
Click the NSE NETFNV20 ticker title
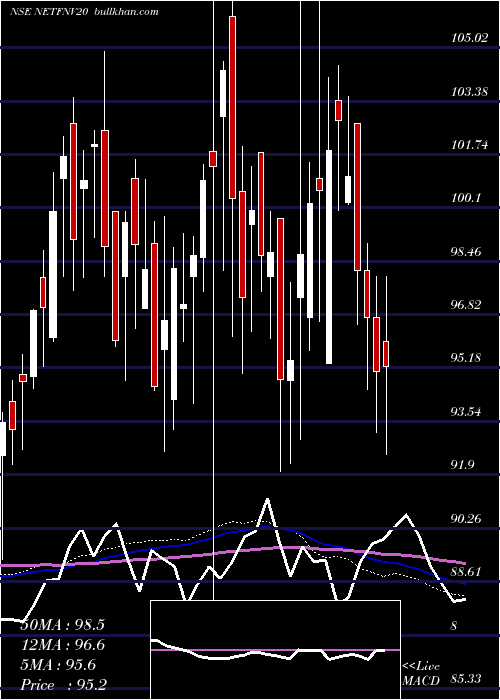coord(51,12)
